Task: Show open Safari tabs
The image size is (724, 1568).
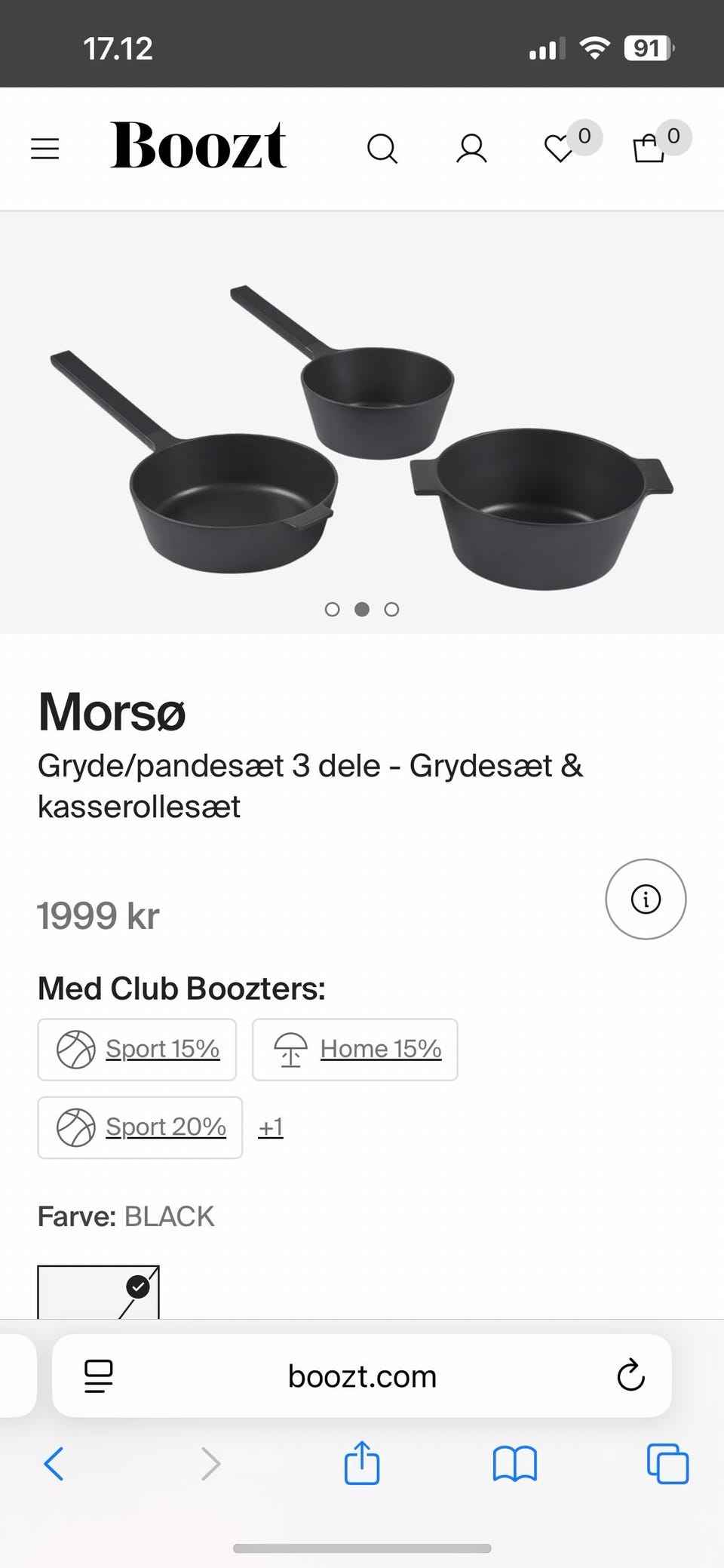Action: tap(667, 1464)
